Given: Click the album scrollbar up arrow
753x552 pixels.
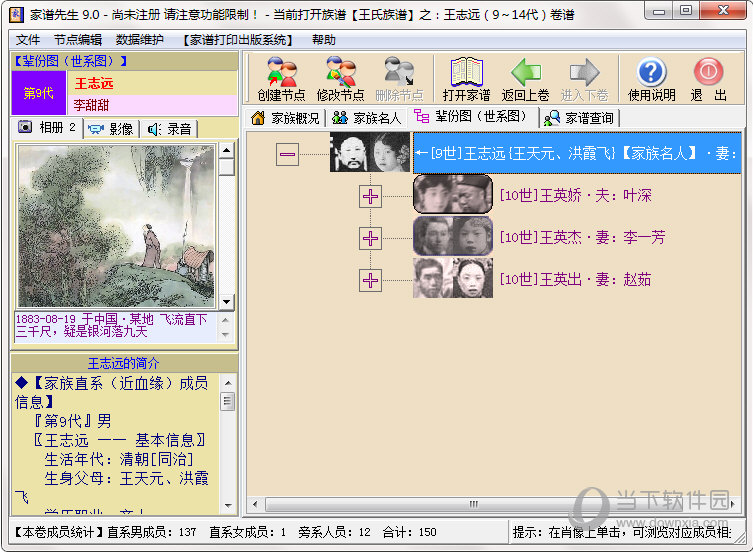Looking at the screenshot, I should [227, 150].
